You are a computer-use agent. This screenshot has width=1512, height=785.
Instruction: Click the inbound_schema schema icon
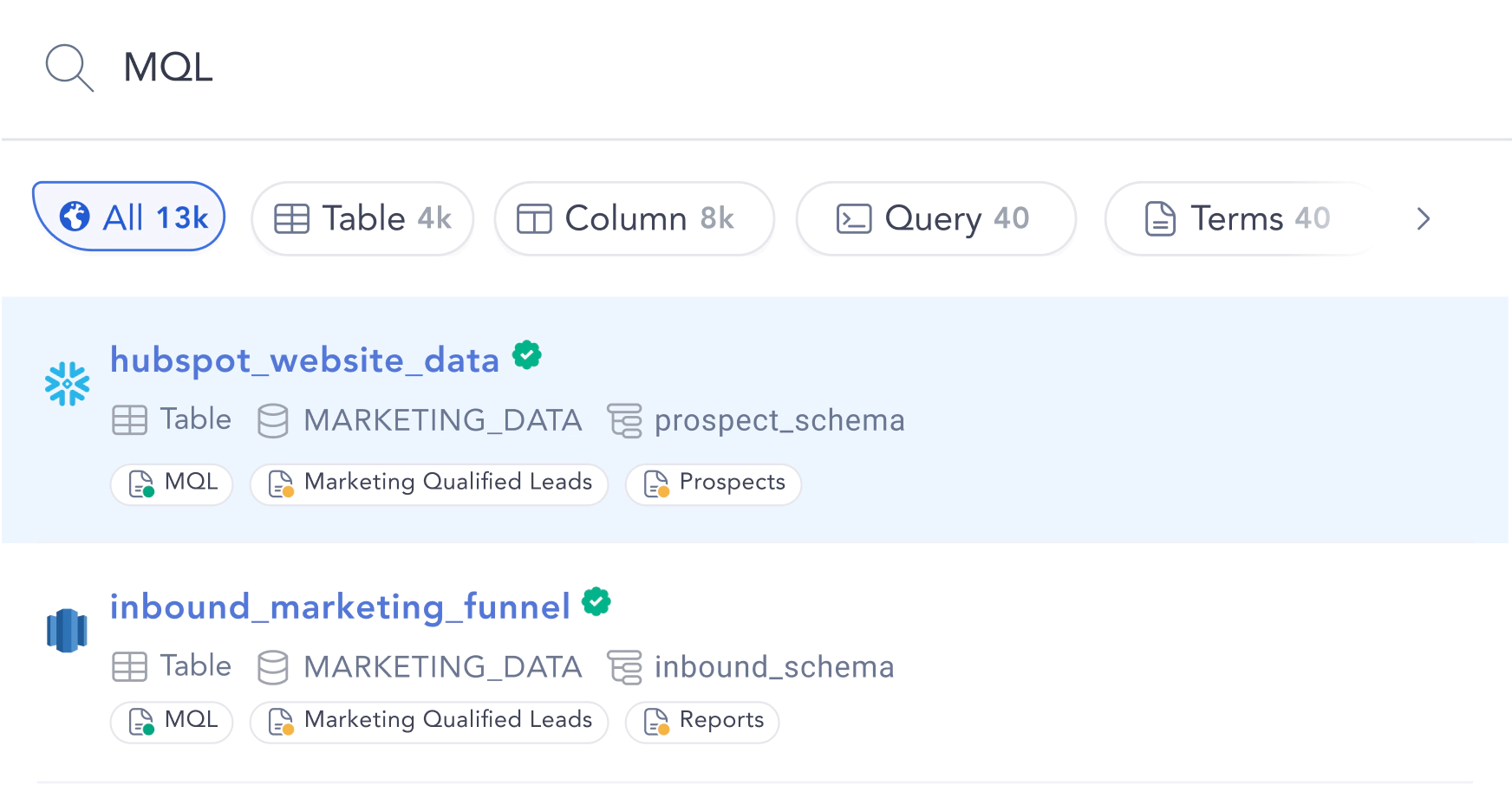pos(624,667)
